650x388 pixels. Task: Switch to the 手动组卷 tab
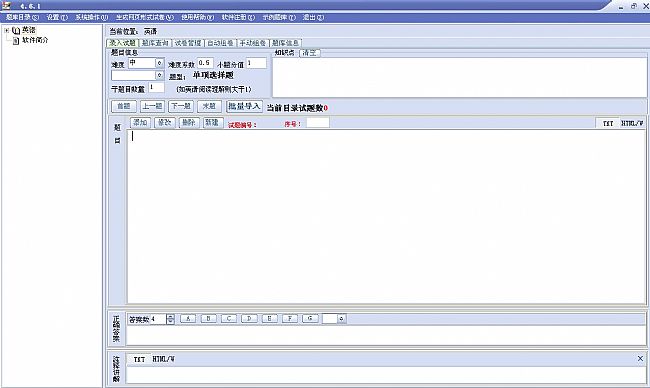point(252,43)
